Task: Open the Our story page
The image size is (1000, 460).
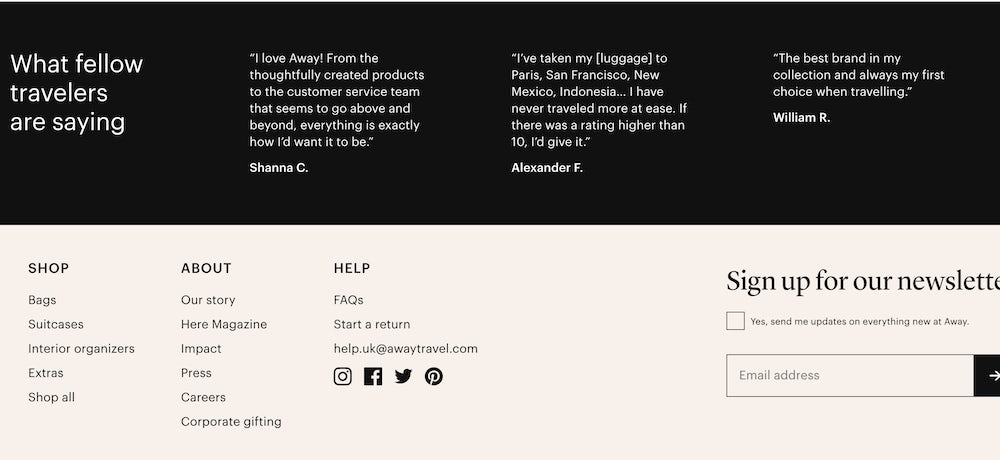Action: coord(208,300)
